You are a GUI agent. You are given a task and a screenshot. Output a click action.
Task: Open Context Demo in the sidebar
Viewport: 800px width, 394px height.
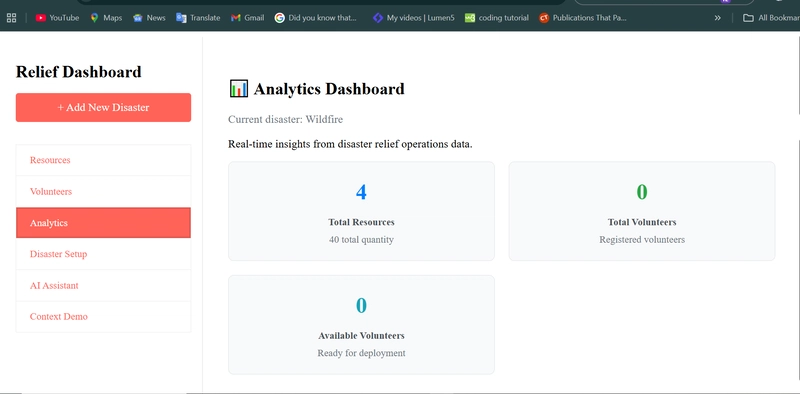[x=104, y=316]
